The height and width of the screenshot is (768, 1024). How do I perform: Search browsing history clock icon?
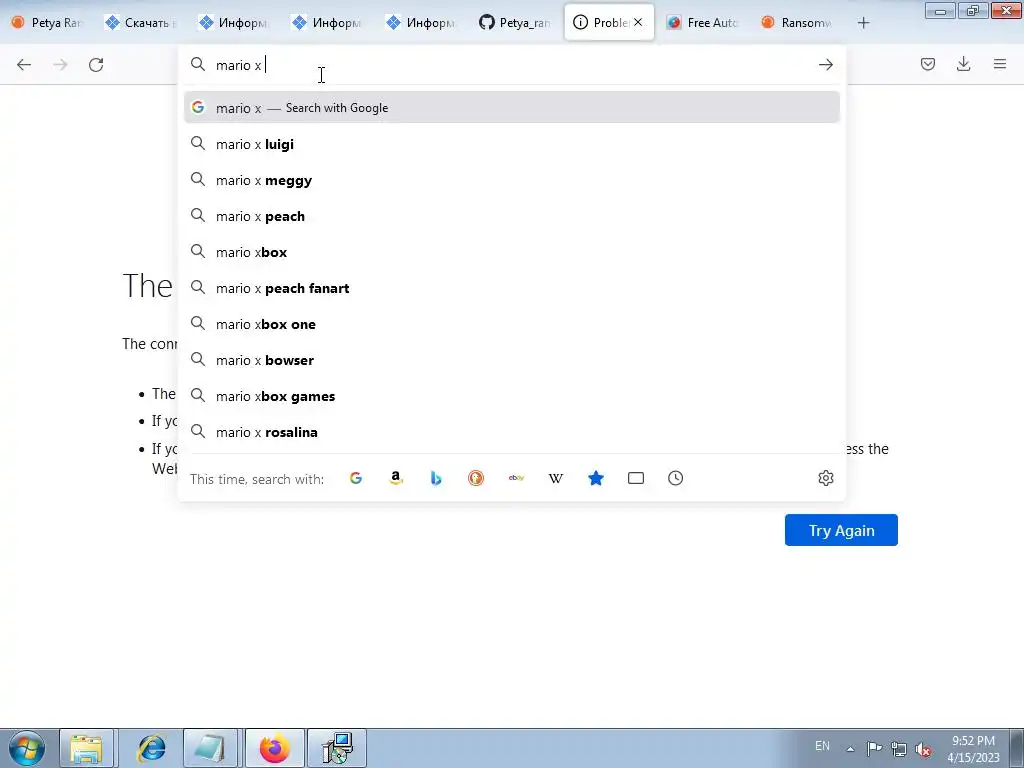pyautogui.click(x=675, y=478)
